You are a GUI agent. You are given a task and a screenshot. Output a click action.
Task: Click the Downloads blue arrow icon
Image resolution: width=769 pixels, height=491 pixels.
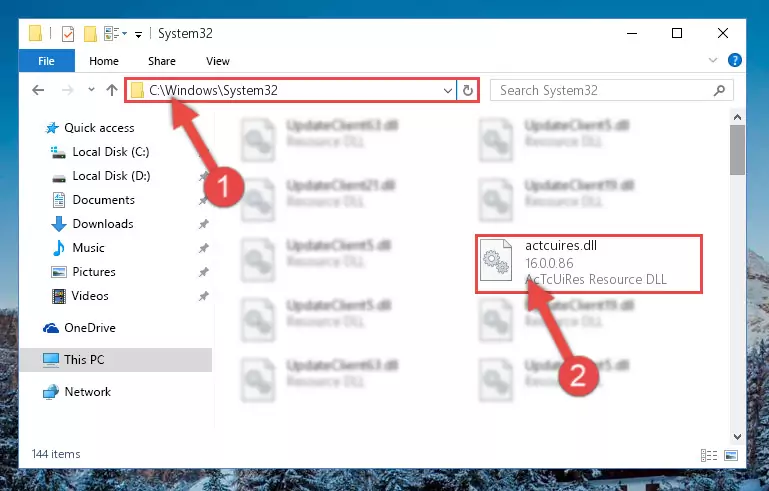point(59,224)
